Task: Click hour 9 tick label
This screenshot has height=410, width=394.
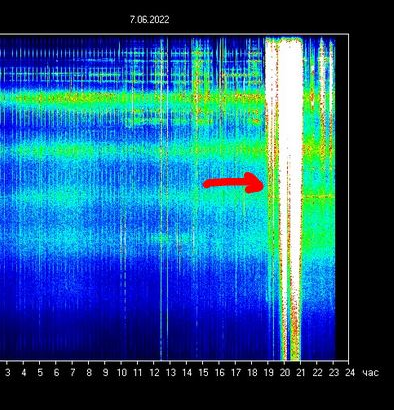Action: 105,372
